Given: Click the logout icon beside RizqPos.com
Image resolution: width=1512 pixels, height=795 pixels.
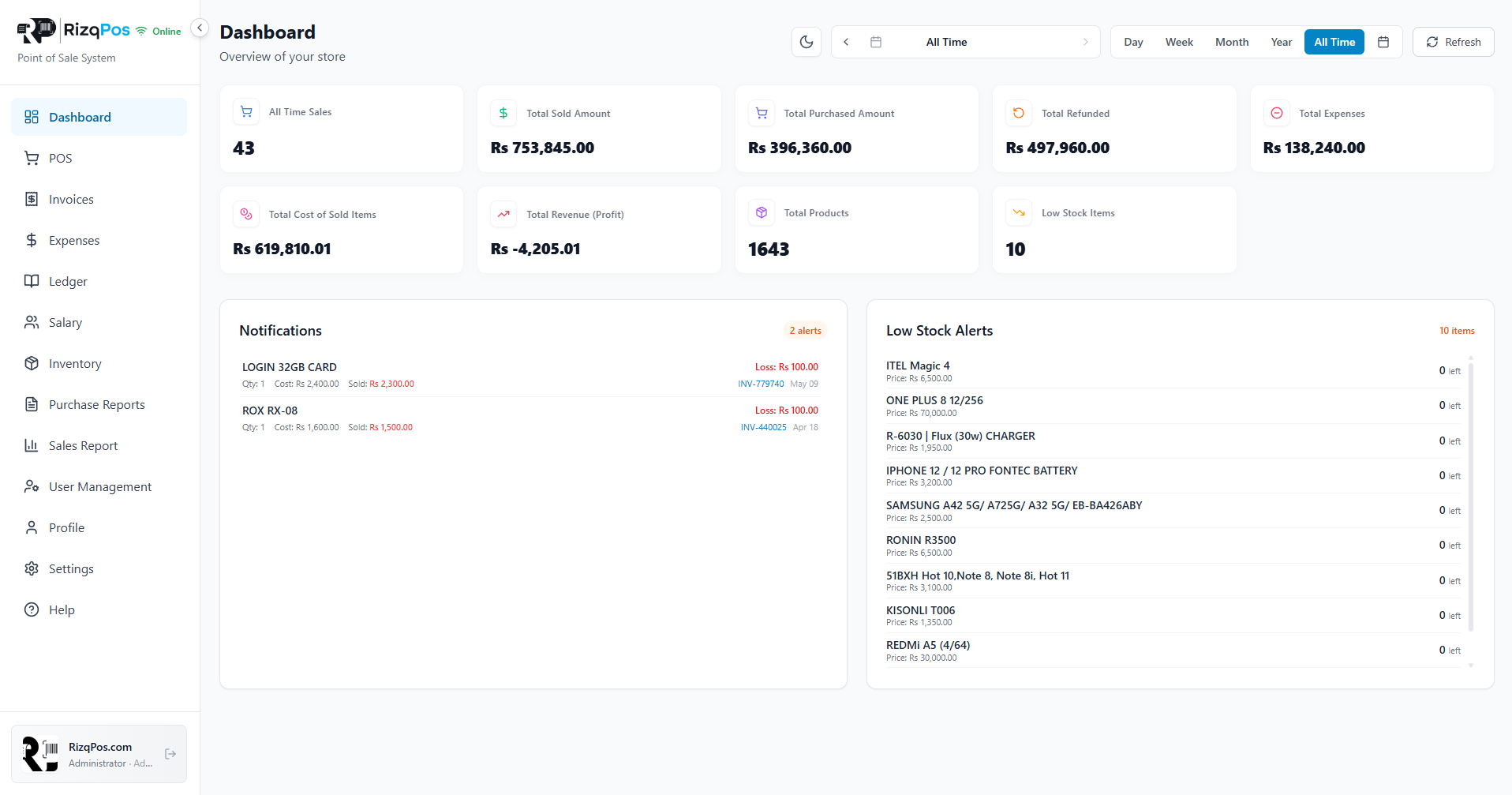Looking at the screenshot, I should coord(170,754).
